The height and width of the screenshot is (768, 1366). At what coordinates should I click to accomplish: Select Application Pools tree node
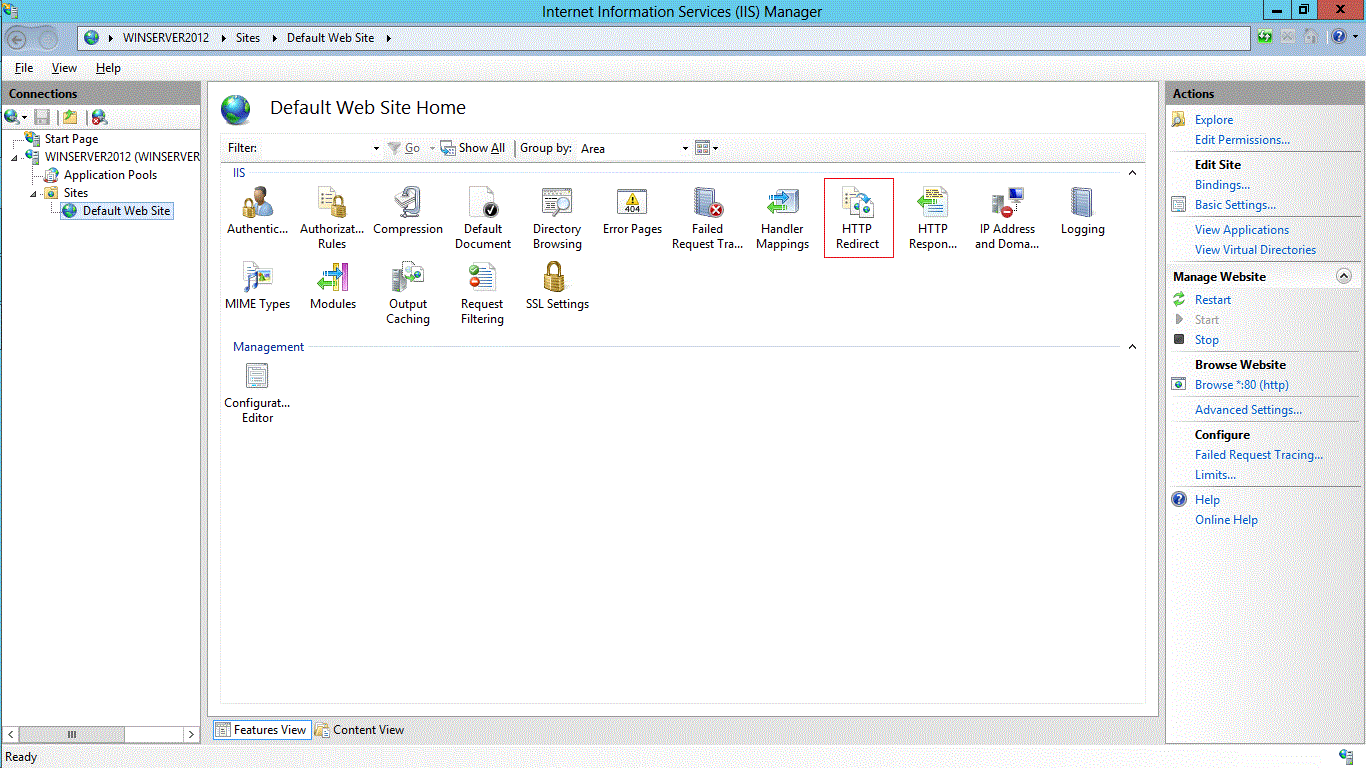[110, 175]
